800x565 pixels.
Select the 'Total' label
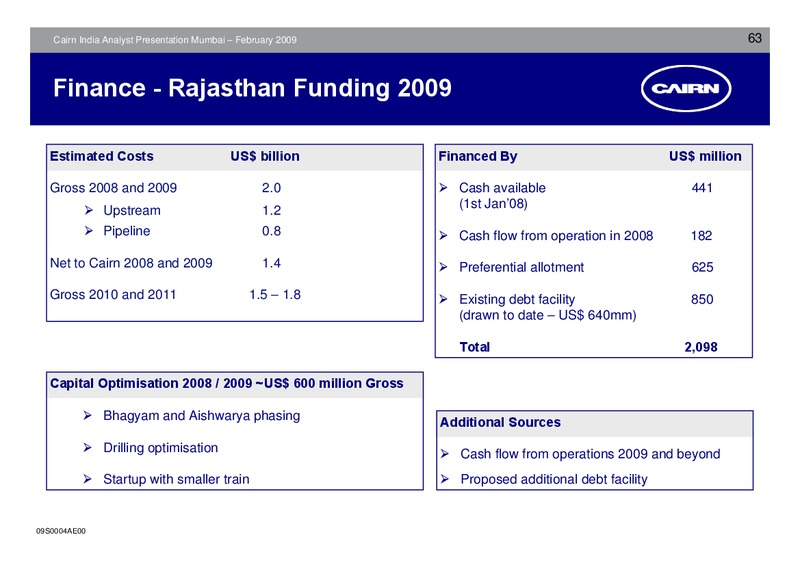point(474,347)
